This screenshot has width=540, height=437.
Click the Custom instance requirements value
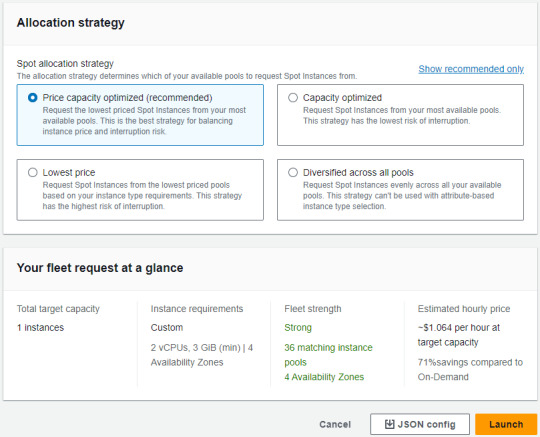[167, 327]
